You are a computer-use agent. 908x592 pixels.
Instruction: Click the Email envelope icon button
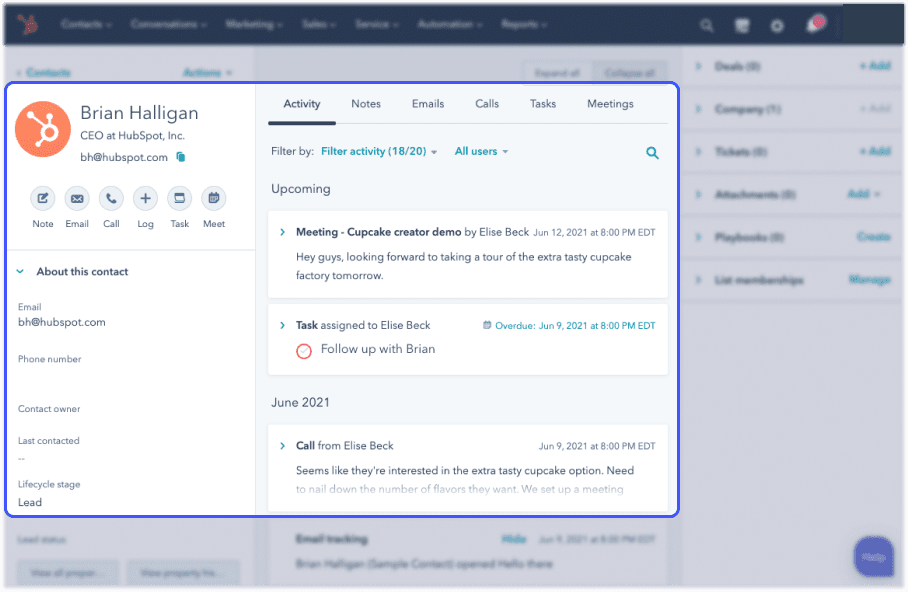[76, 199]
